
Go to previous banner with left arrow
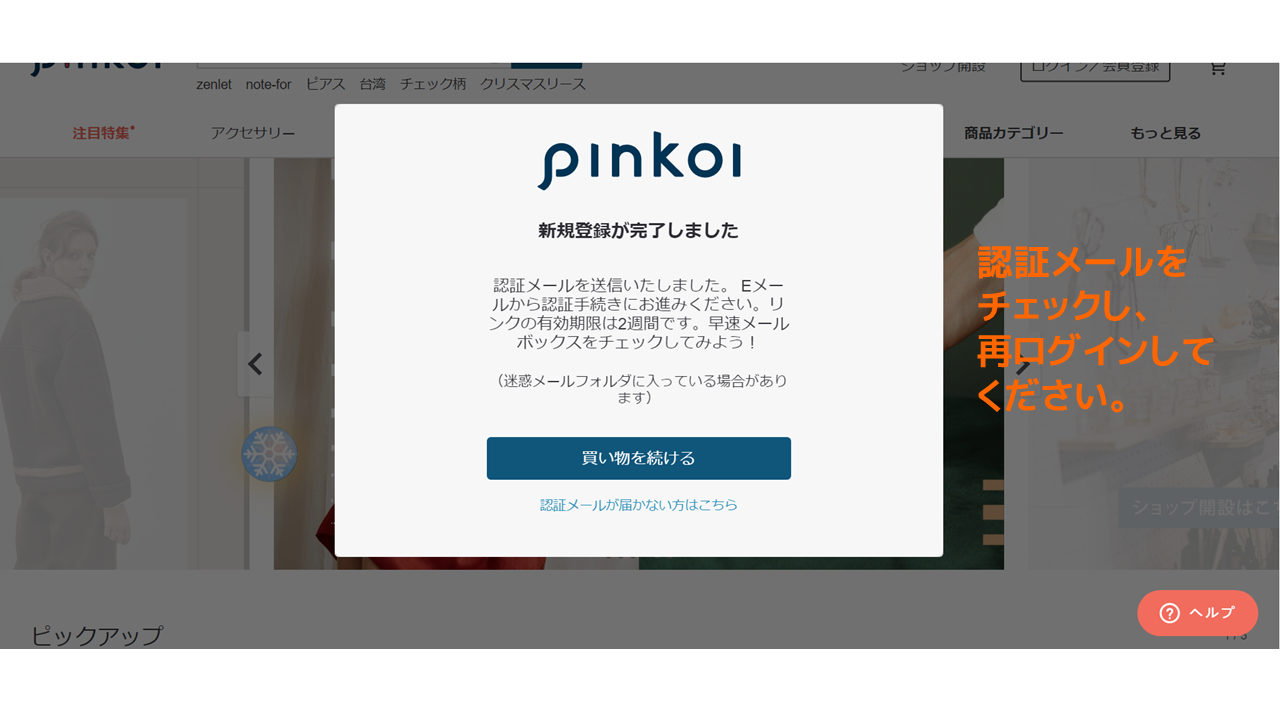point(255,364)
